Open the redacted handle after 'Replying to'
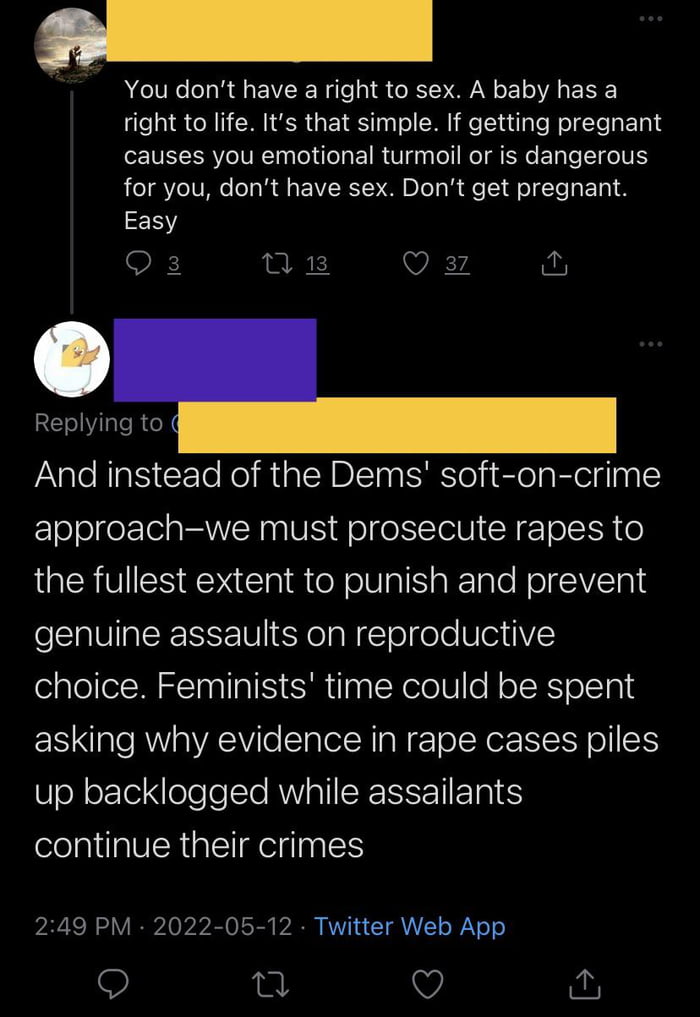This screenshot has height=1017, width=700. coord(396,424)
